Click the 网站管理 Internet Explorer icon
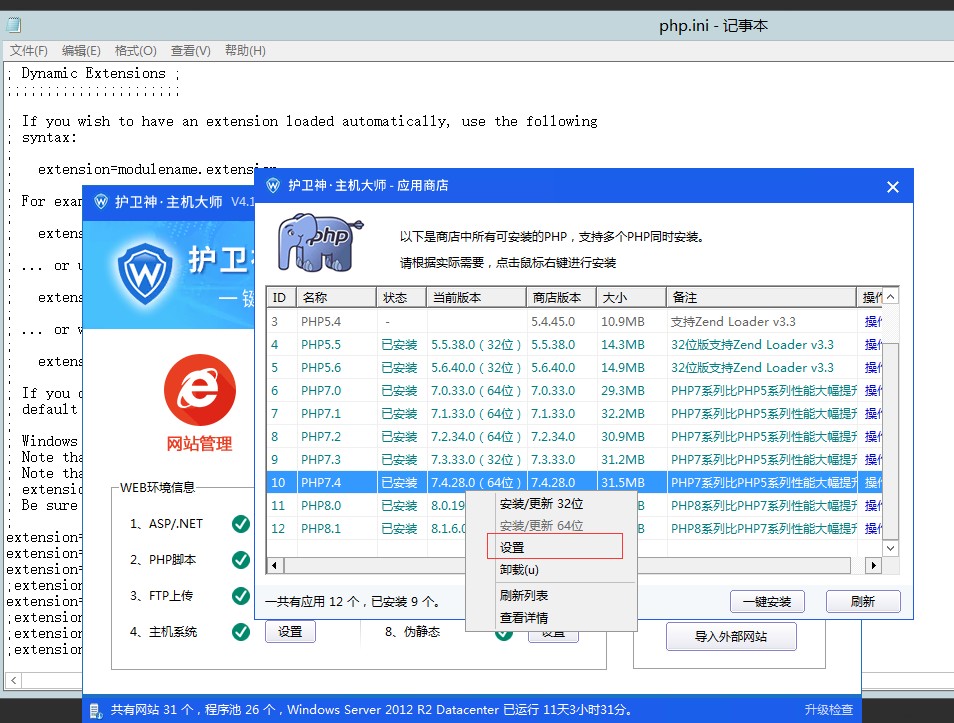954x723 pixels. (x=199, y=390)
